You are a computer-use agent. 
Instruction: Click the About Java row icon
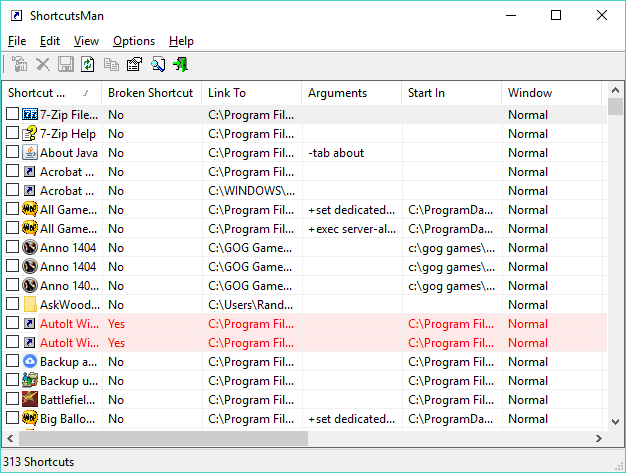pyautogui.click(x=30, y=152)
